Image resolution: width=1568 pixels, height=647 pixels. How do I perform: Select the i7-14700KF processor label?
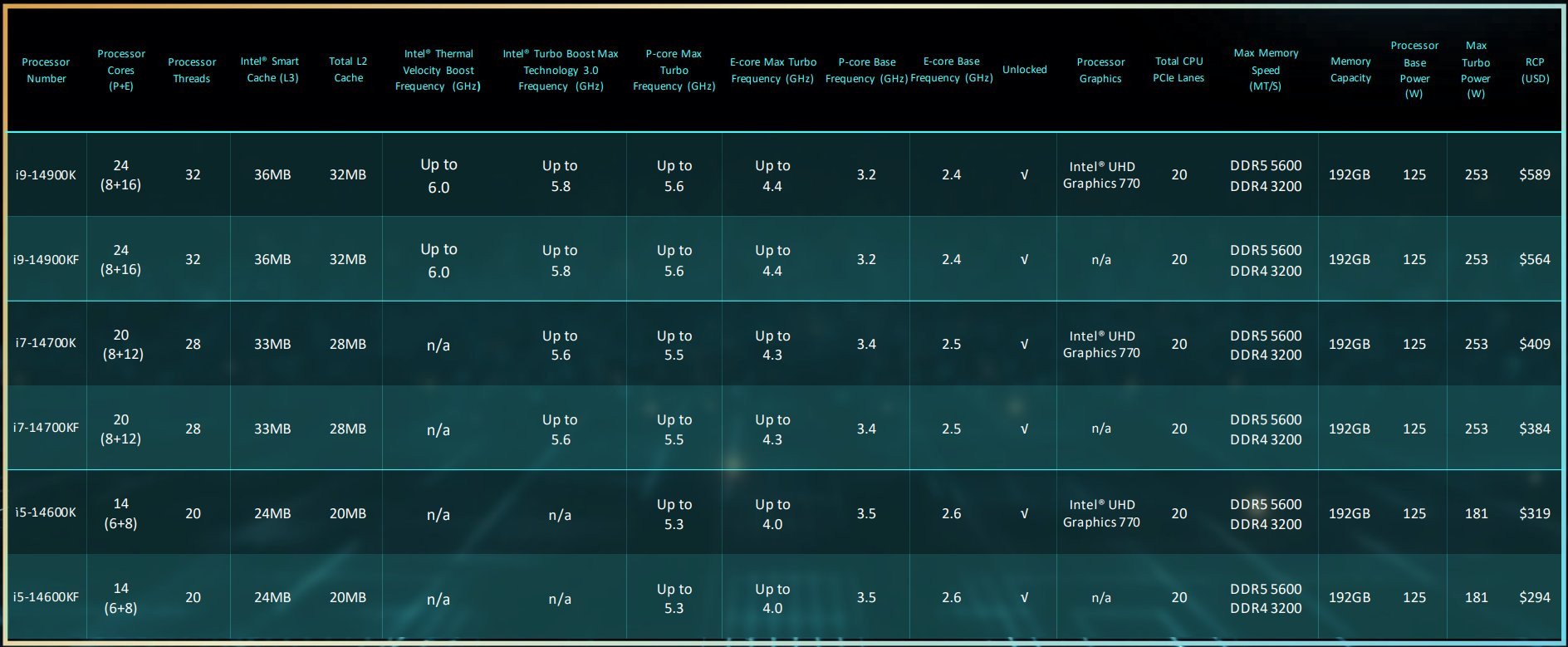pyautogui.click(x=46, y=428)
